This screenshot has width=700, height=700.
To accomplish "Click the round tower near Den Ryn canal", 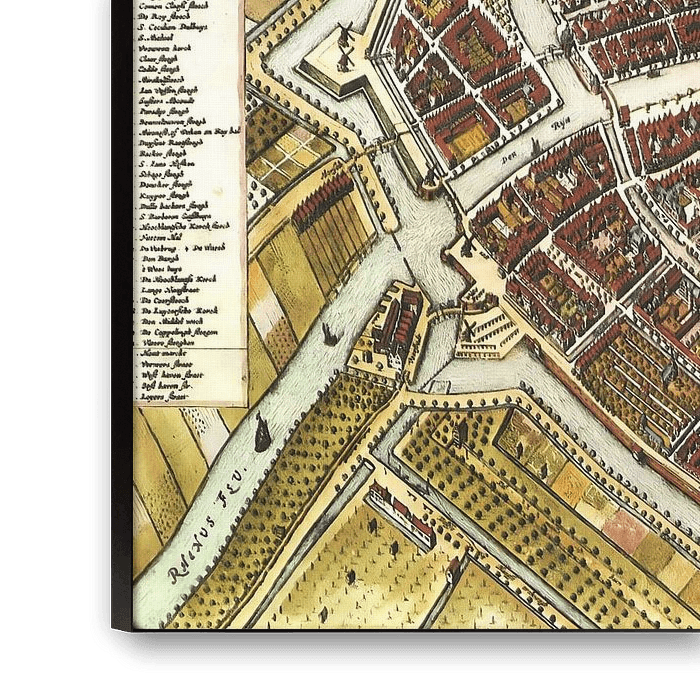I will pos(432,184).
